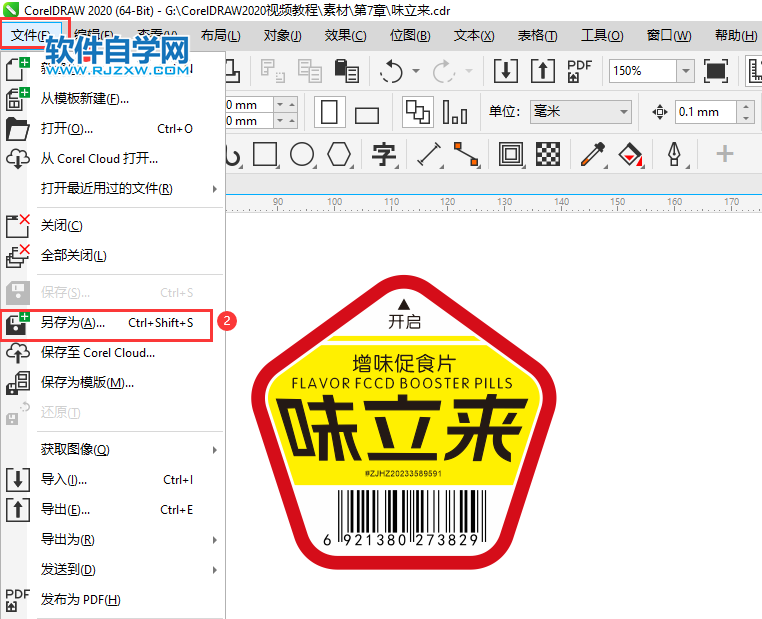Click the Cut toolbar icon
The image size is (762, 619).
point(273,71)
